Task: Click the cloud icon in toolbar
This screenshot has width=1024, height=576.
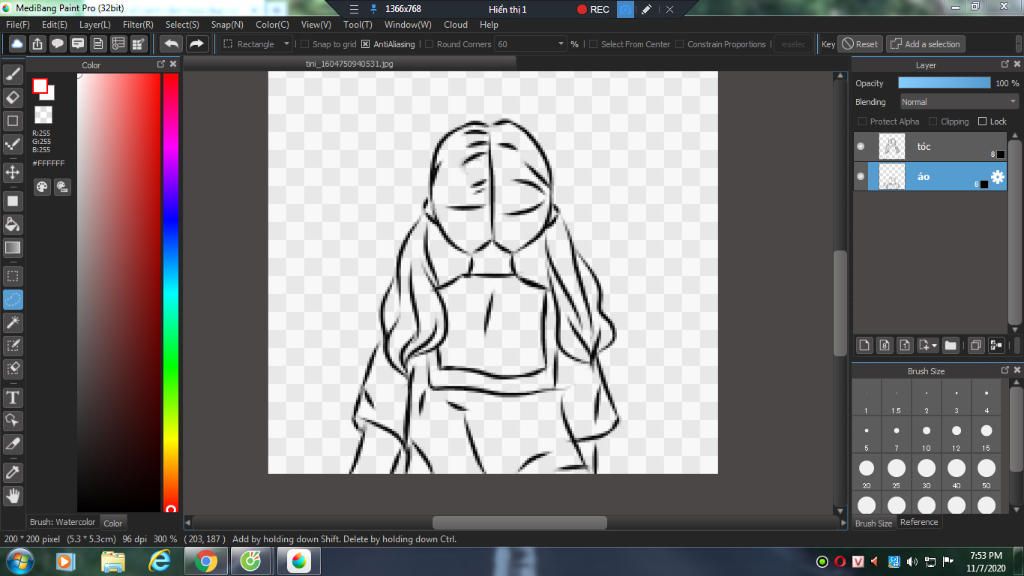Action: pos(17,44)
